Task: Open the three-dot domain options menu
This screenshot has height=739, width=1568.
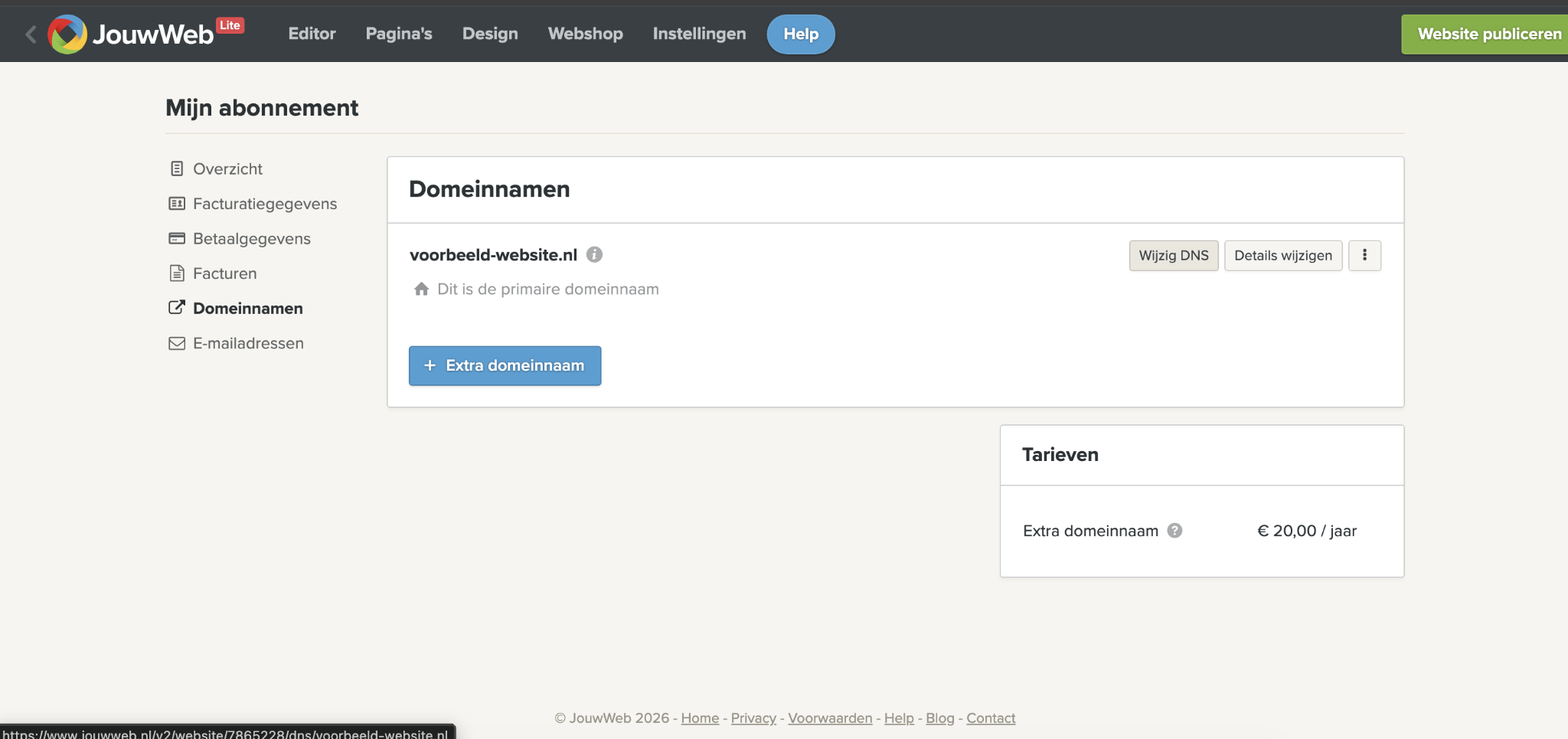Action: [1364, 256]
